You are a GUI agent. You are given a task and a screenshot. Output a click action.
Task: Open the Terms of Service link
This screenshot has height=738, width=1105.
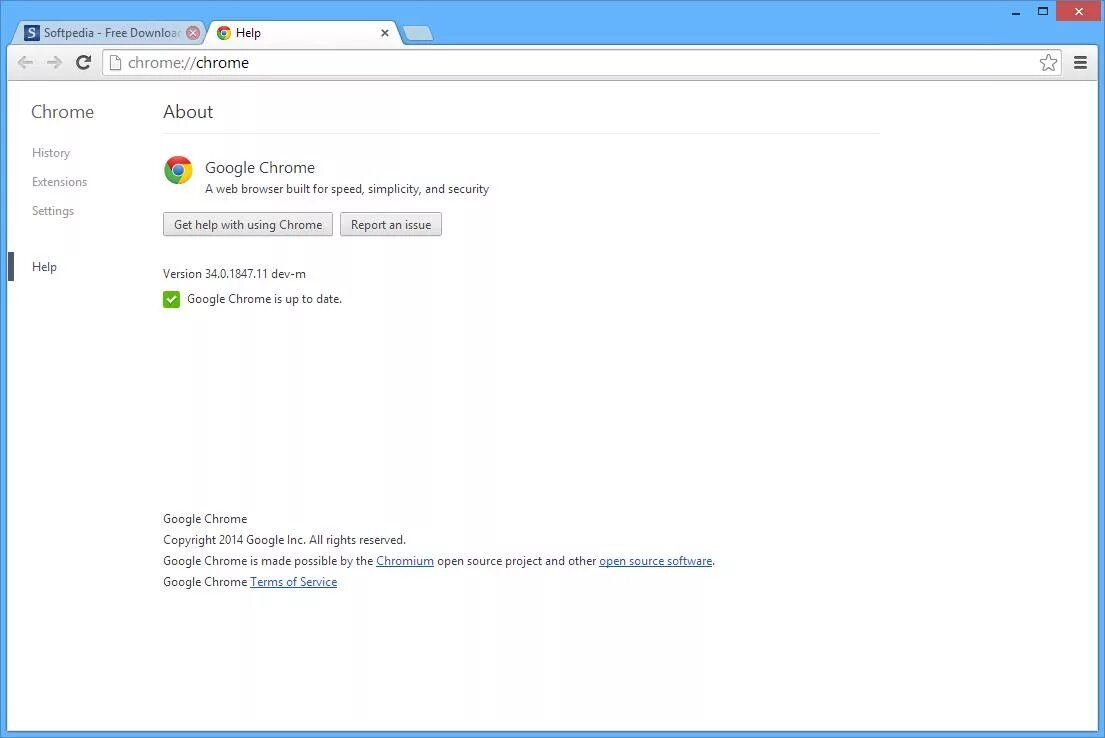pos(293,582)
